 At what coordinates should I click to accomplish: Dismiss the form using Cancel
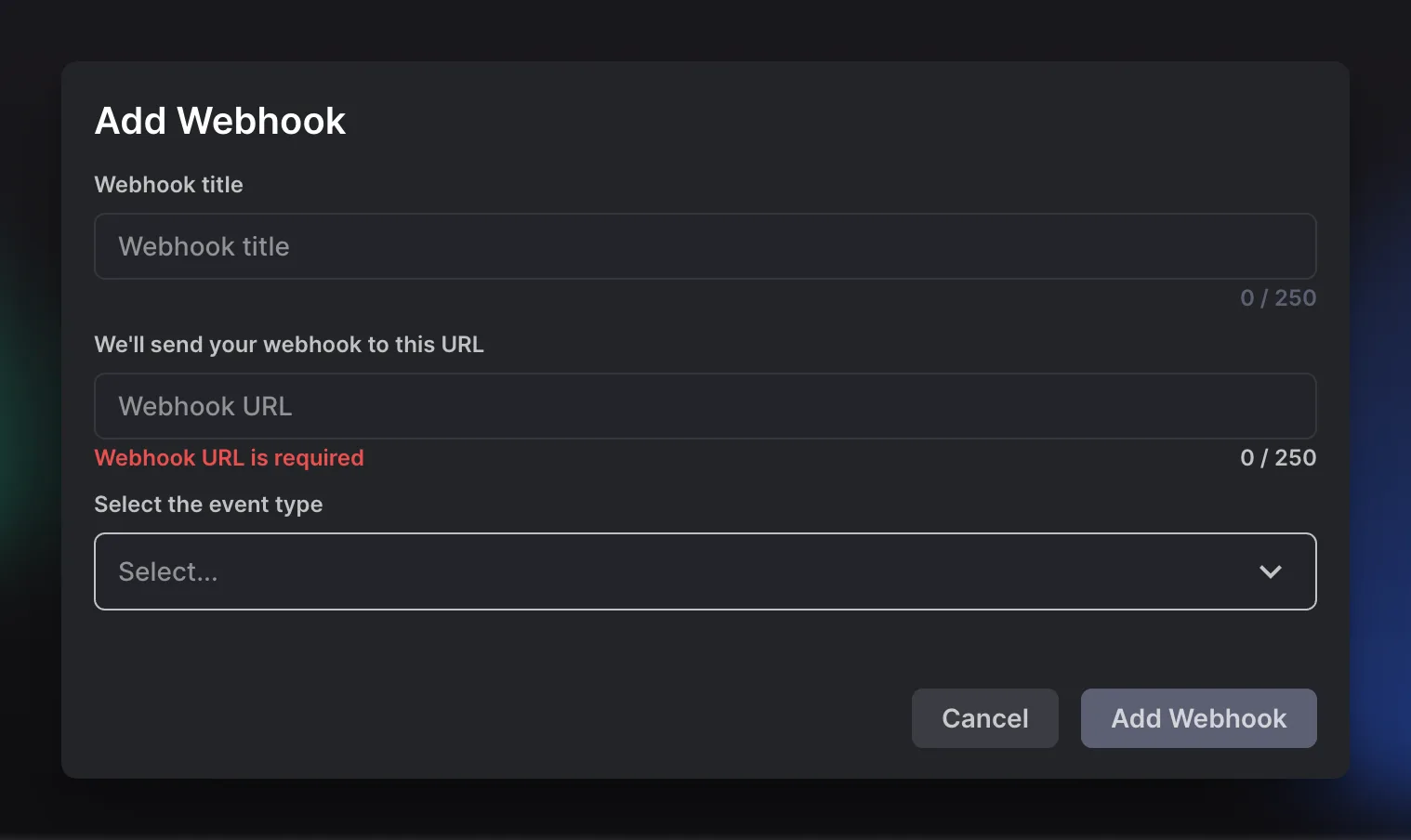984,718
